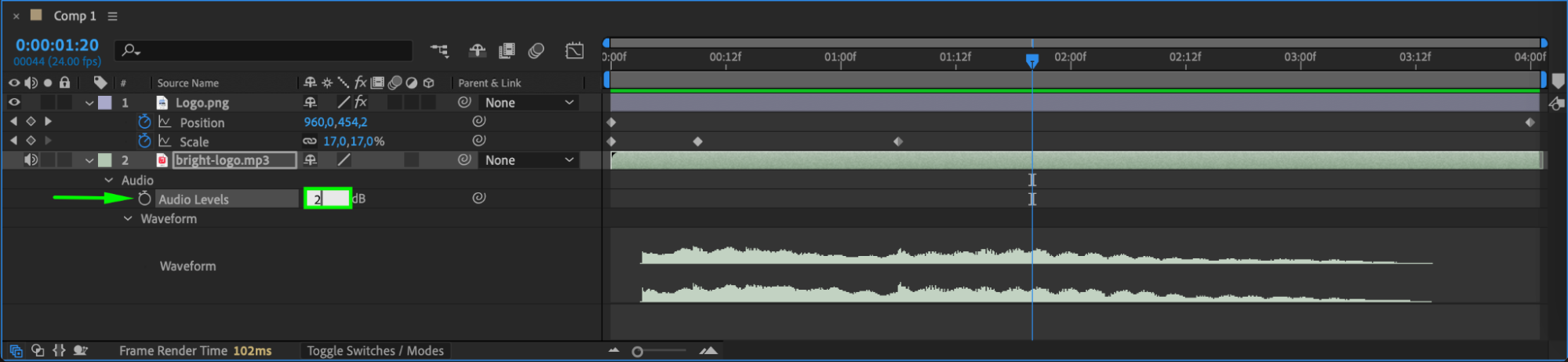
Task: Enable motion blur for all layers
Action: (x=537, y=51)
